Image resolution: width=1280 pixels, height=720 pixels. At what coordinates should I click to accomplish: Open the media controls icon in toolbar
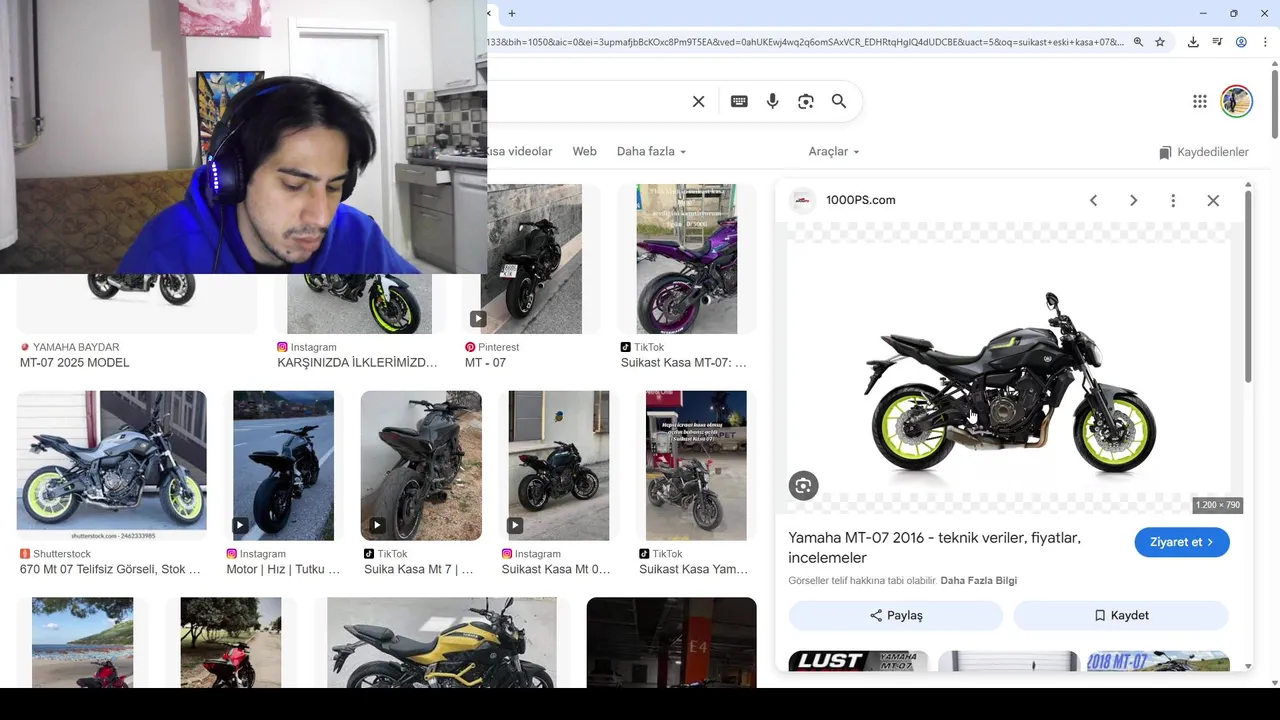(1217, 42)
